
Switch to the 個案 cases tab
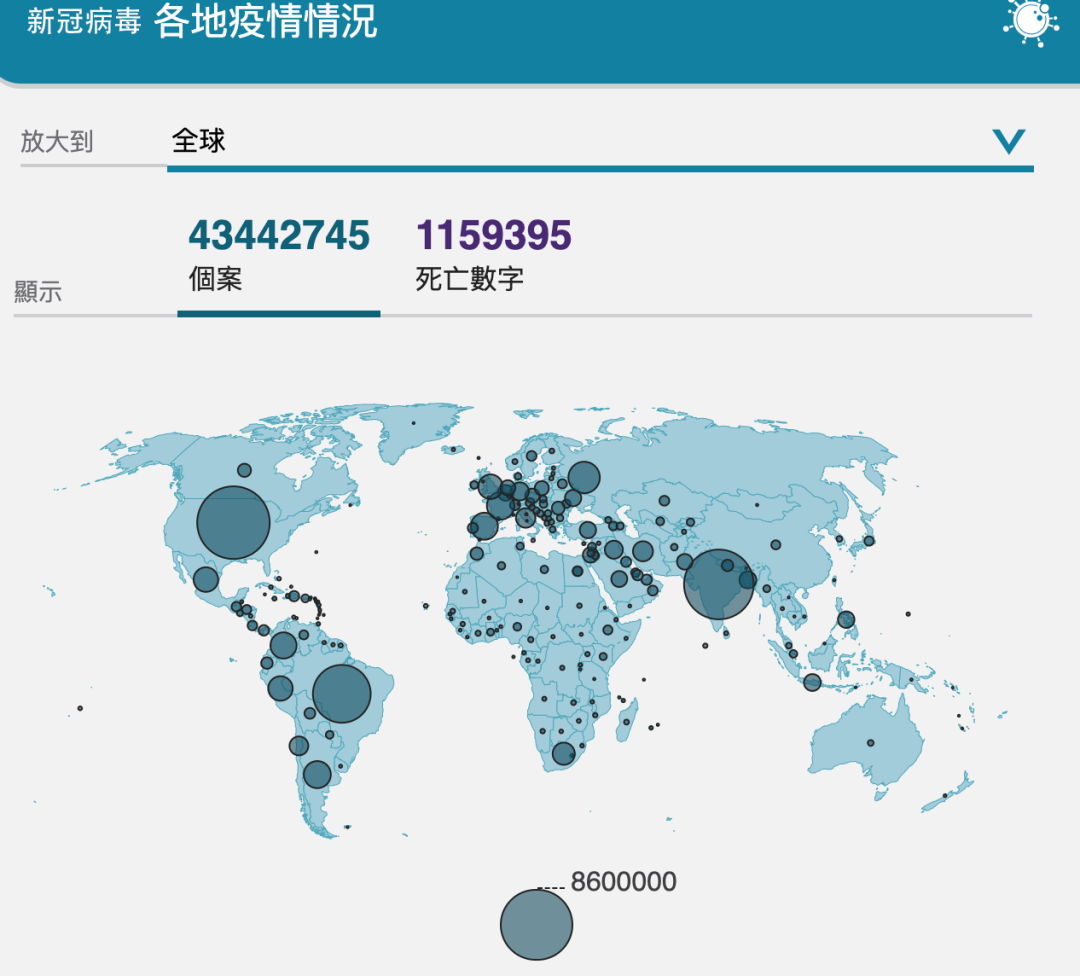click(215, 278)
